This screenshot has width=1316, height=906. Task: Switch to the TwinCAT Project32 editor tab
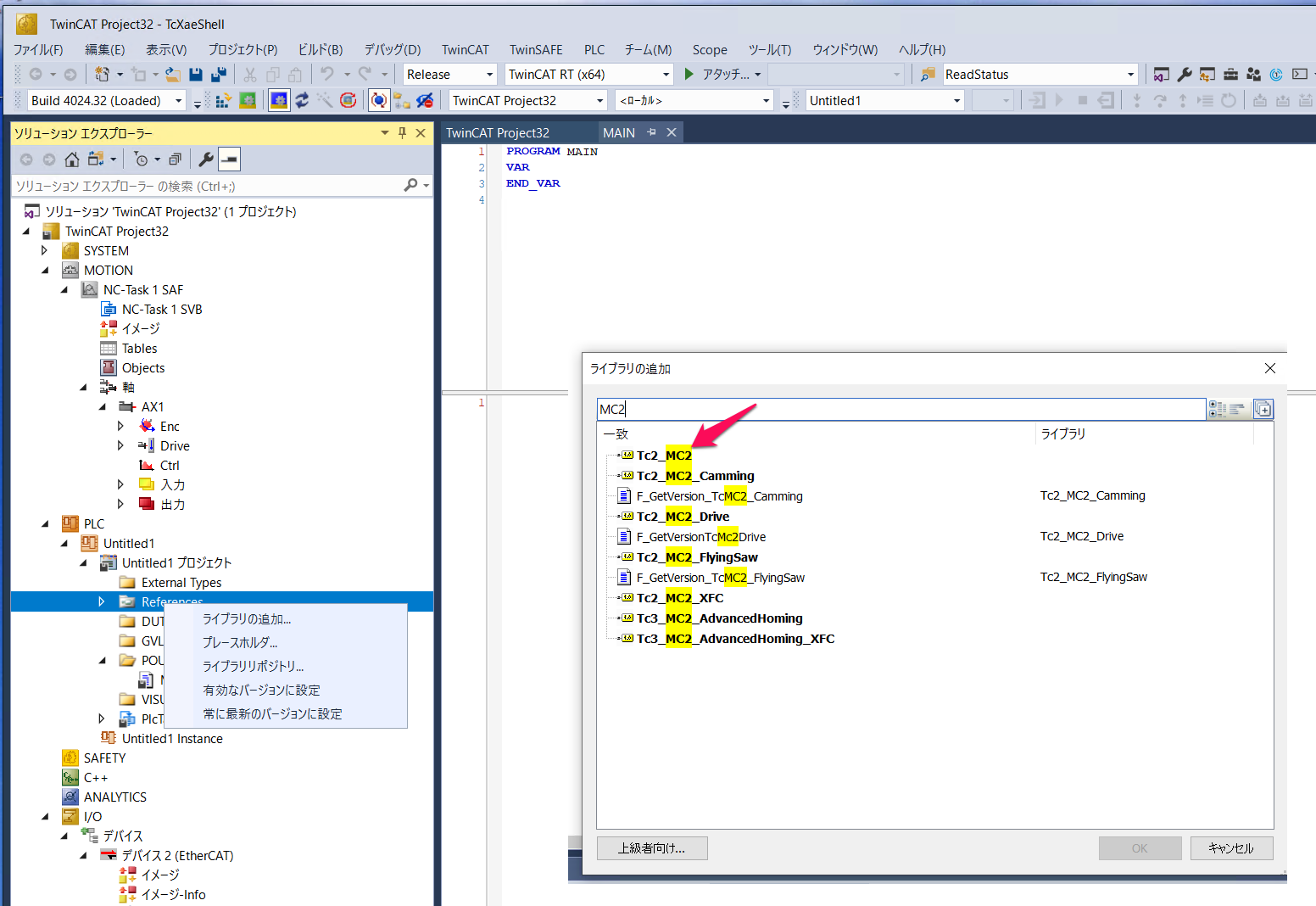[x=498, y=133]
